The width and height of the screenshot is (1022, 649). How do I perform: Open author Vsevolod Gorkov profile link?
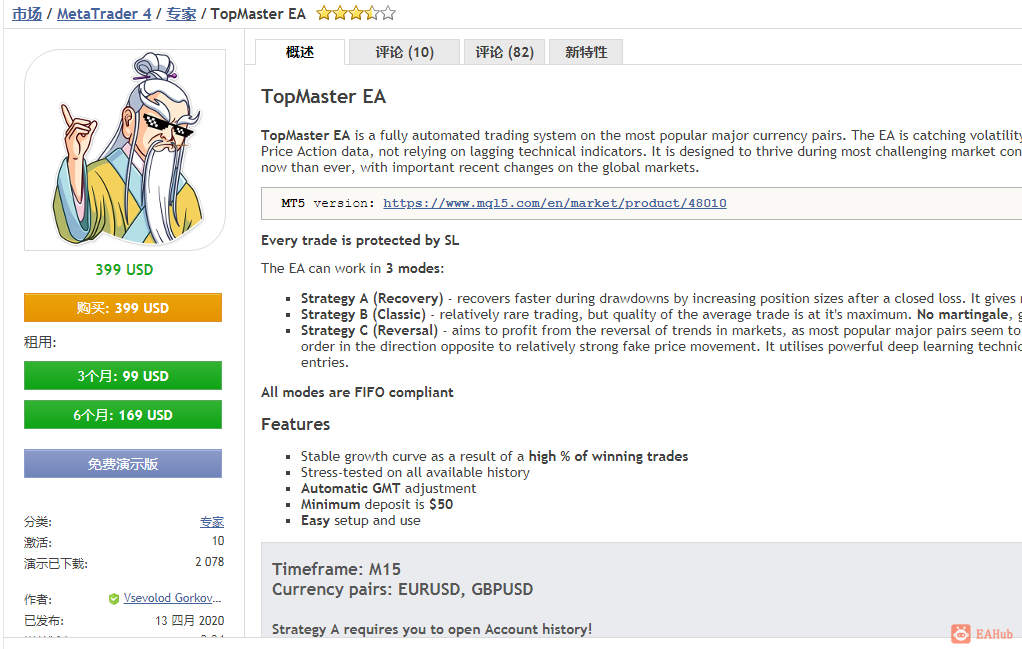click(173, 598)
